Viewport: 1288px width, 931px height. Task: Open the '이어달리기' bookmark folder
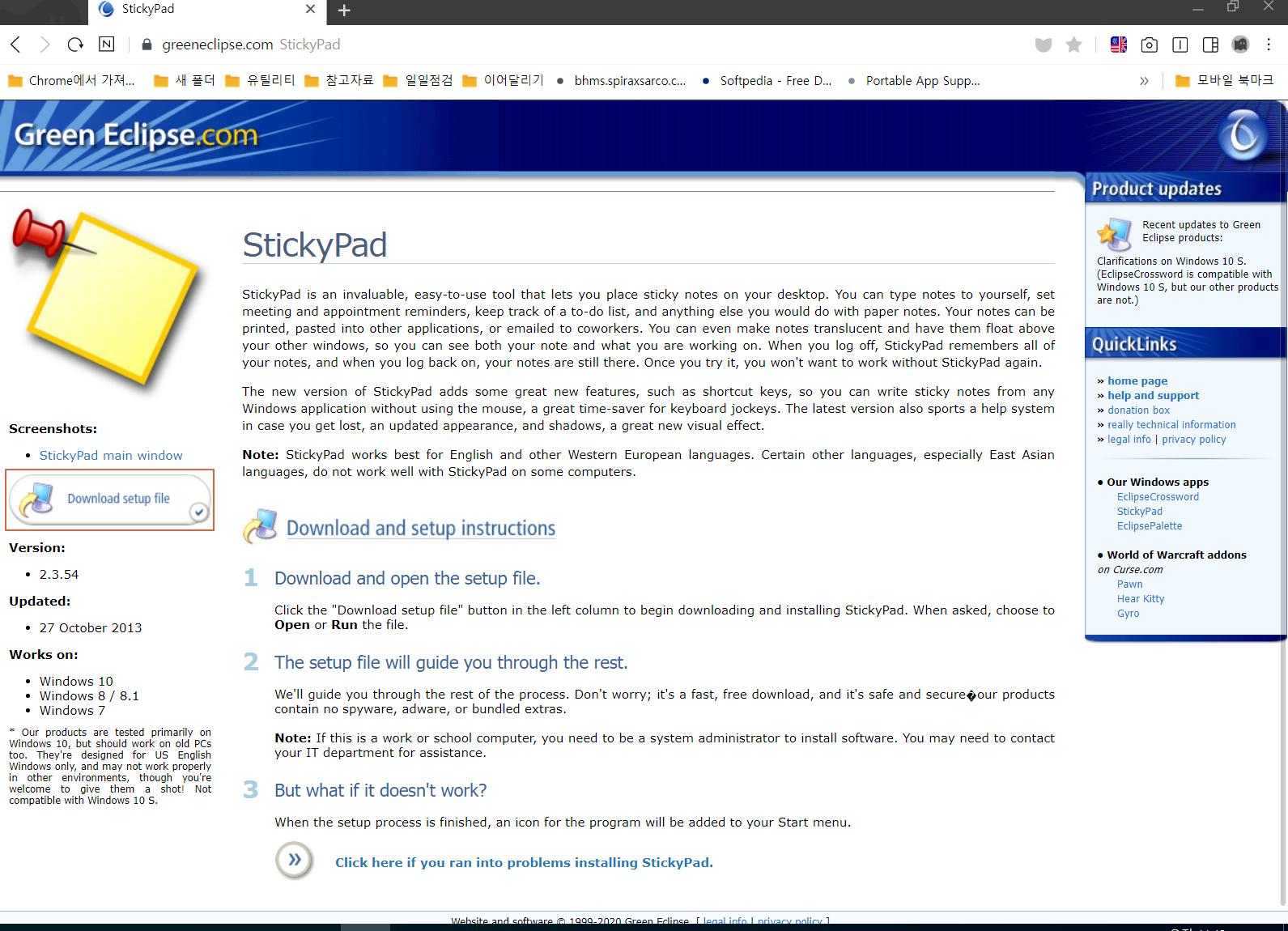click(503, 80)
